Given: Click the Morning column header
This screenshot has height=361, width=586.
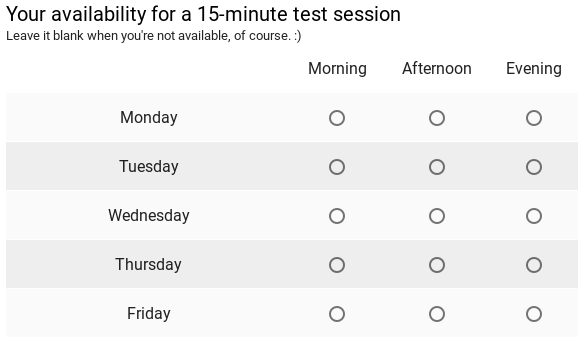Looking at the screenshot, I should 337,69.
